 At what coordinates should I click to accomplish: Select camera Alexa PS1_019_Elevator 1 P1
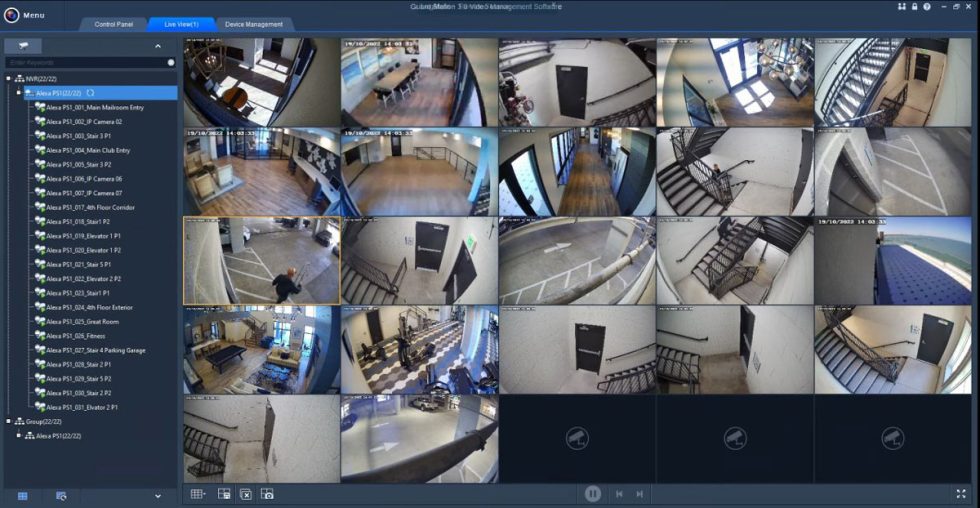84,236
